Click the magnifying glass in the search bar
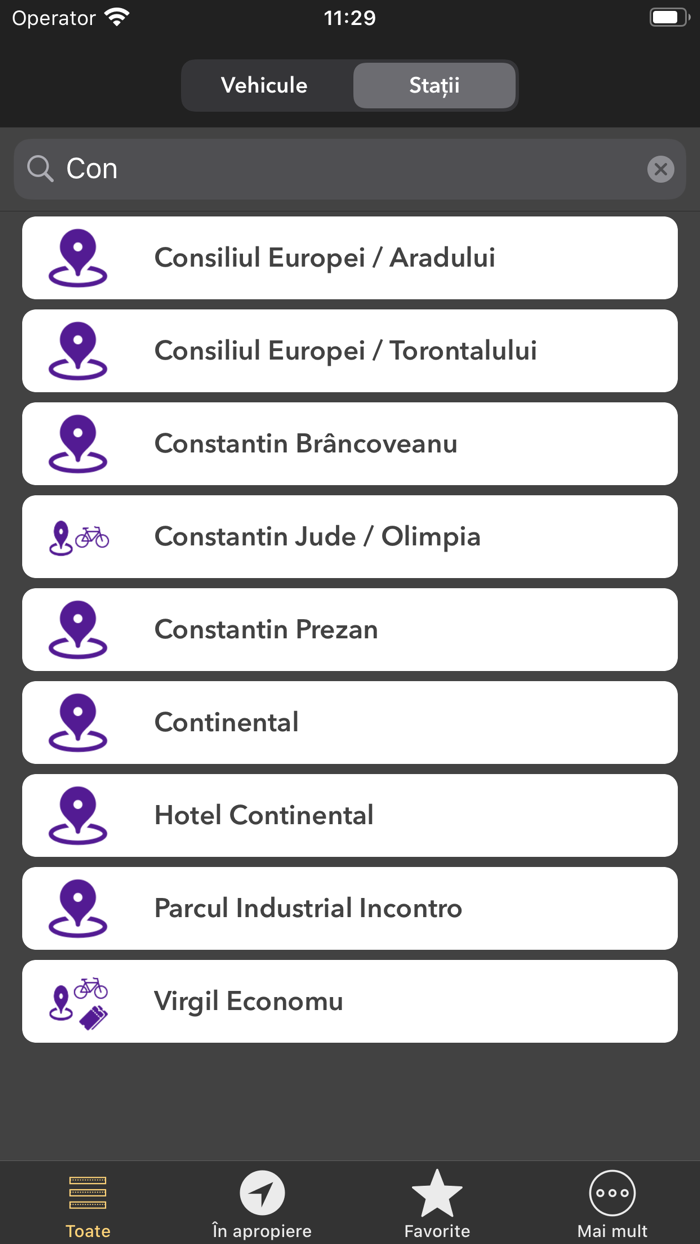The image size is (700, 1244). click(x=39, y=168)
